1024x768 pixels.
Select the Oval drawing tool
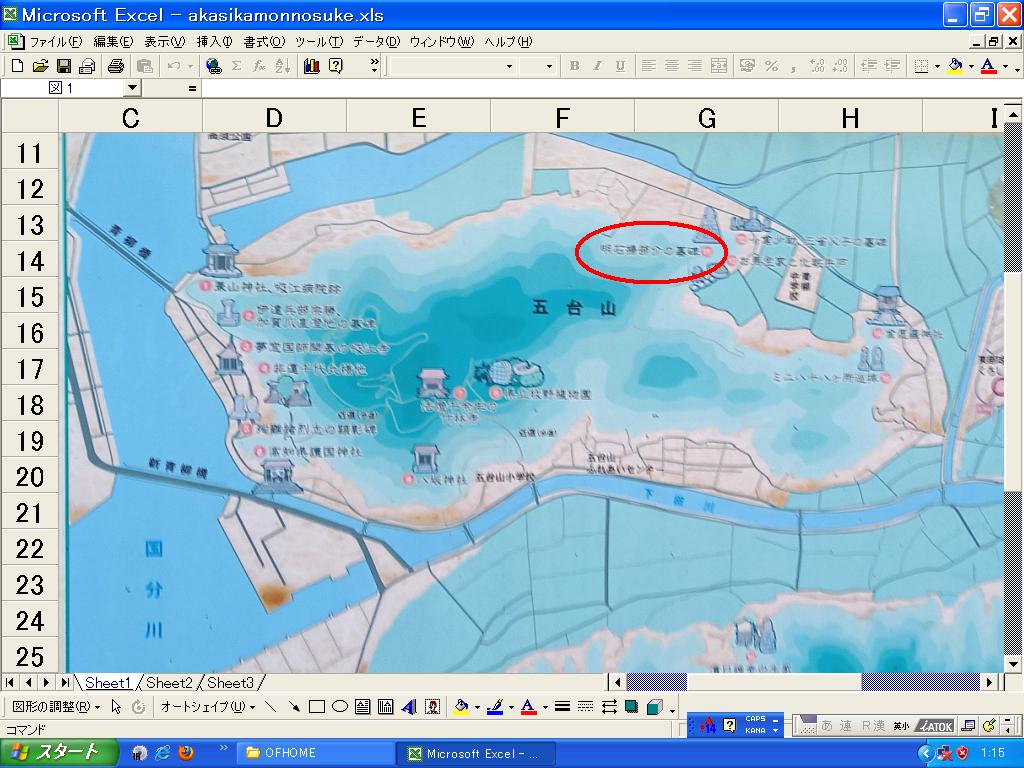[x=339, y=707]
